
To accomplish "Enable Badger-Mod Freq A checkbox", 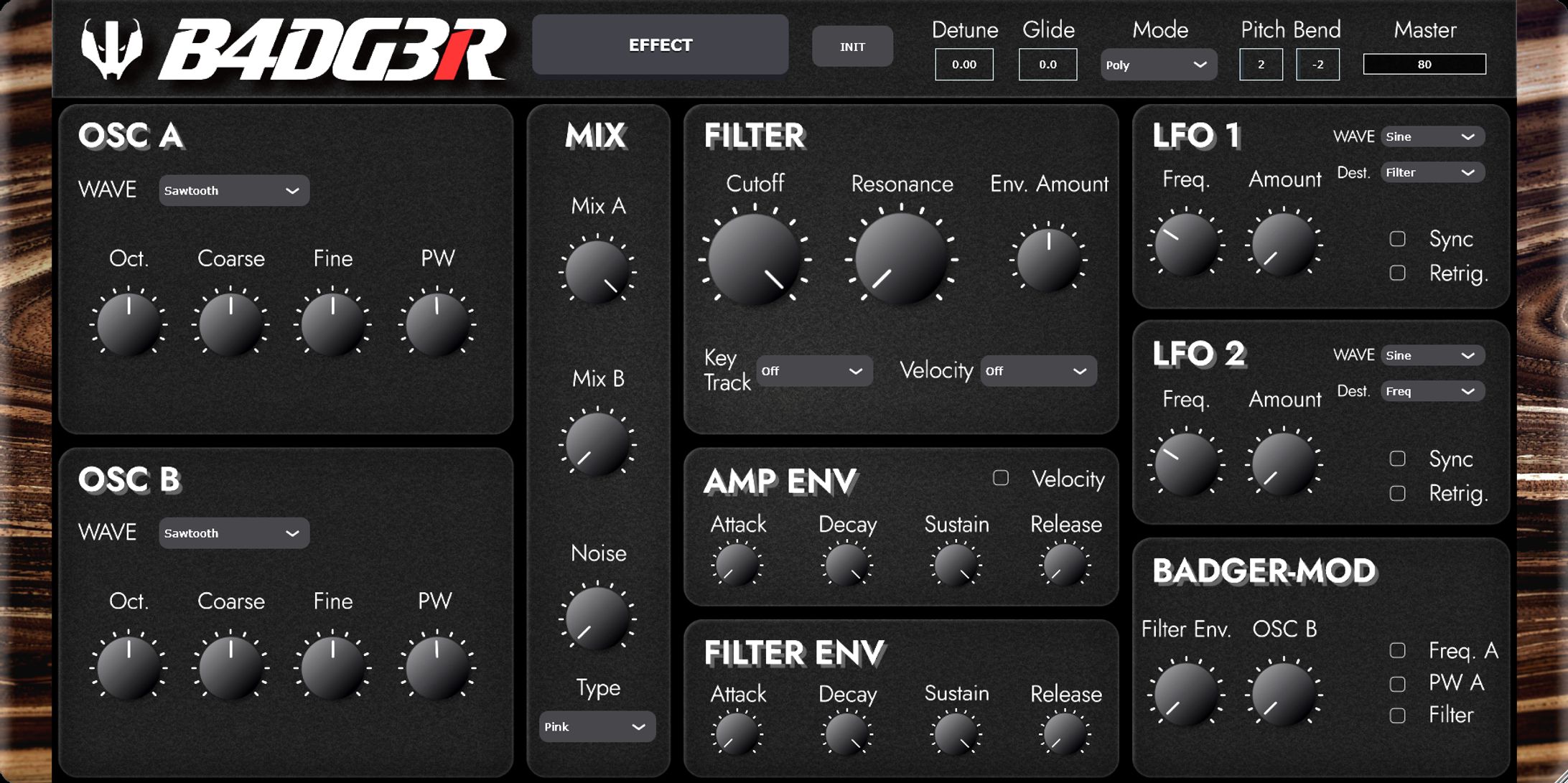I will click(x=1397, y=650).
